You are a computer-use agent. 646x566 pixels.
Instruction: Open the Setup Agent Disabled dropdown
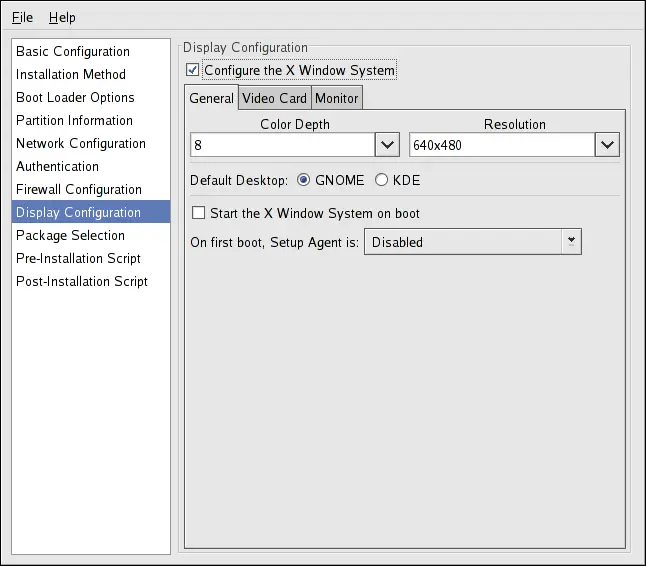point(472,242)
